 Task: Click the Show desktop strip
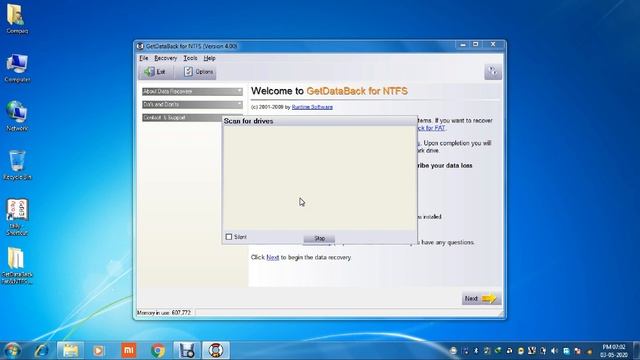click(x=636, y=351)
